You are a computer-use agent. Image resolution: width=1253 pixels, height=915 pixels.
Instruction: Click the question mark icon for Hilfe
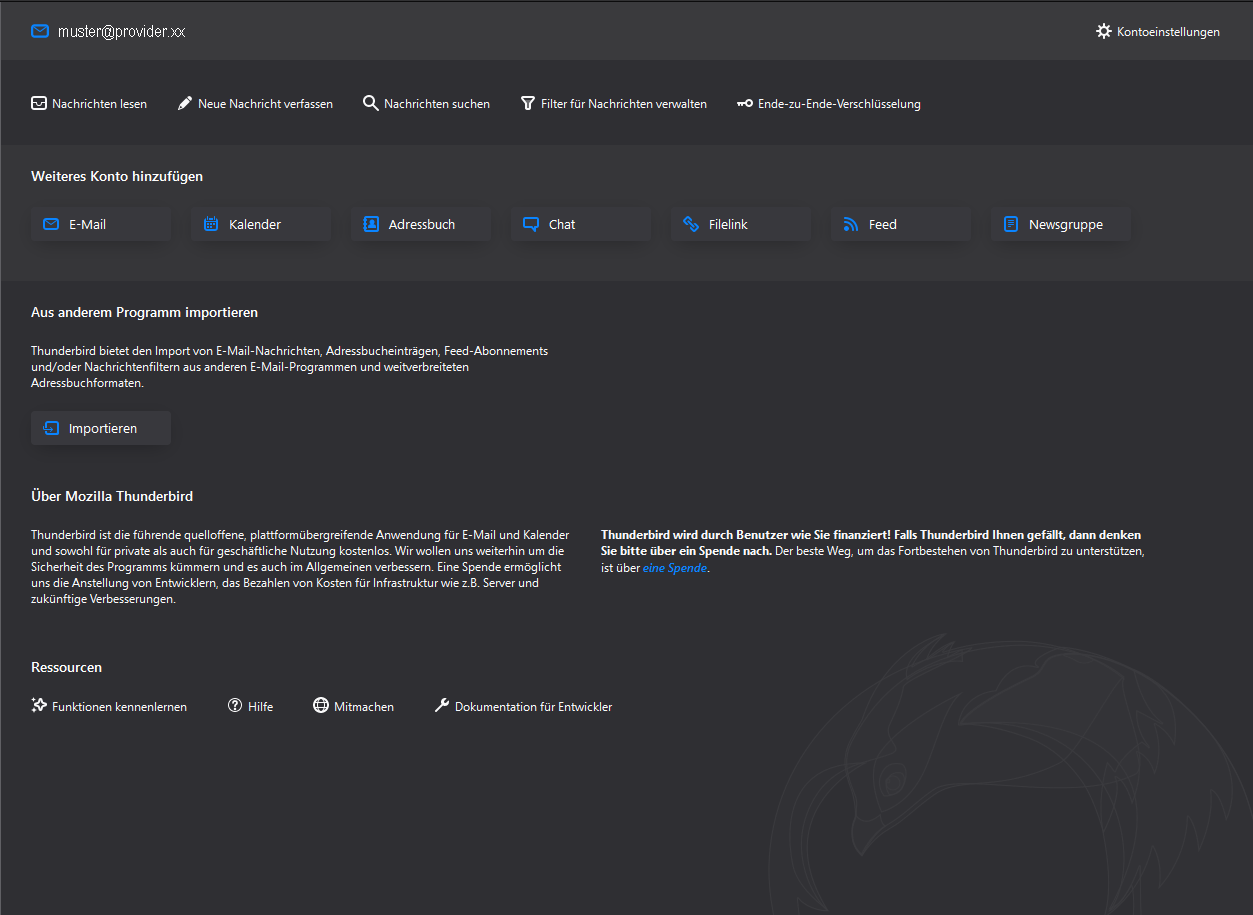tap(235, 705)
